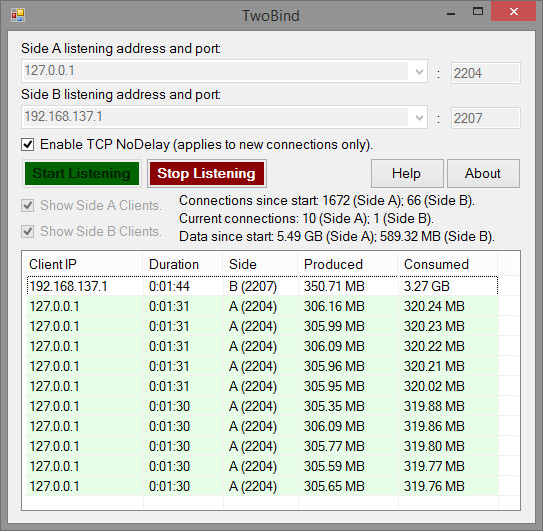Sort by Consumed column header
543x531 pixels.
[448, 264]
